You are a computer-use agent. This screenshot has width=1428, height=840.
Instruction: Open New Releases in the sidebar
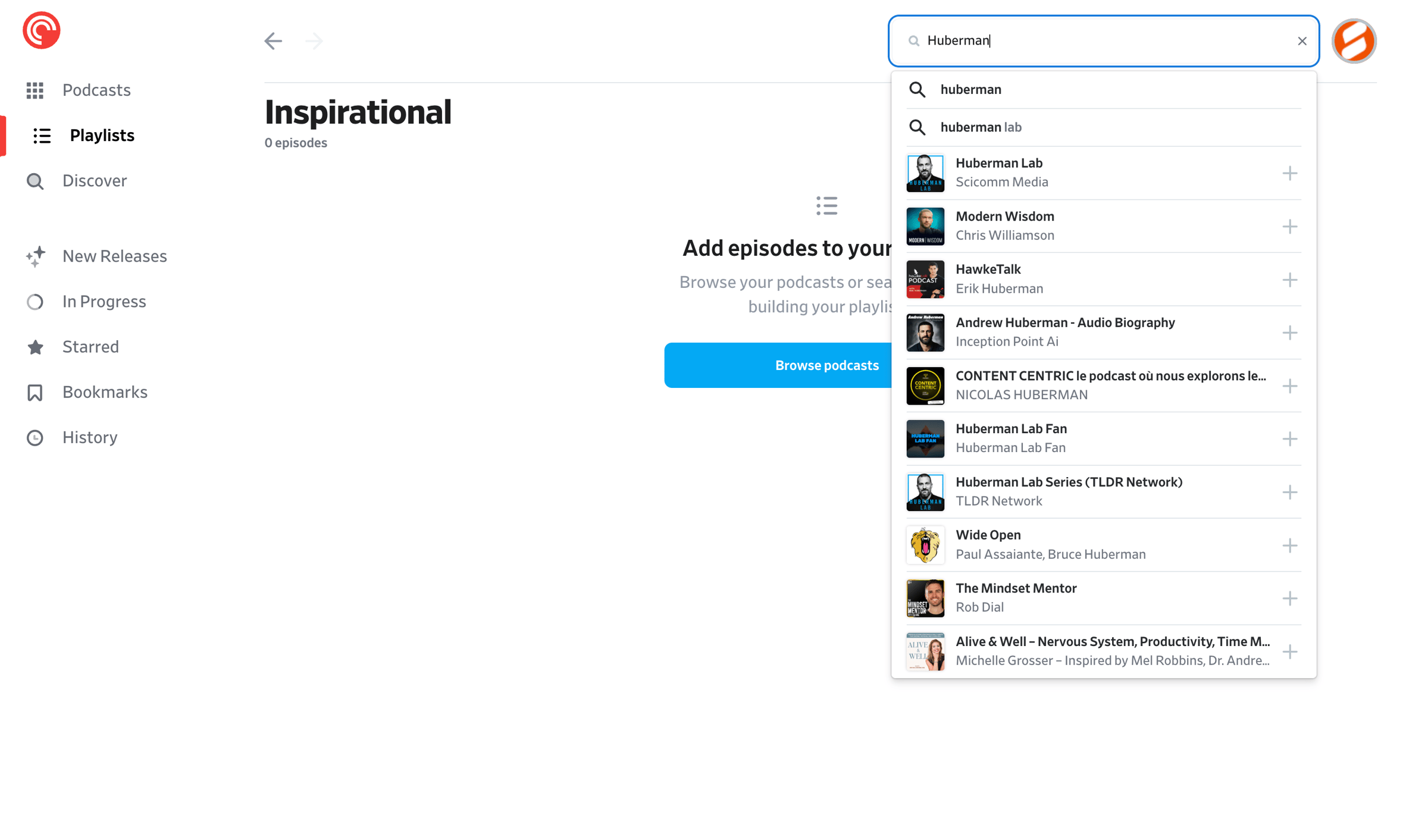point(114,256)
